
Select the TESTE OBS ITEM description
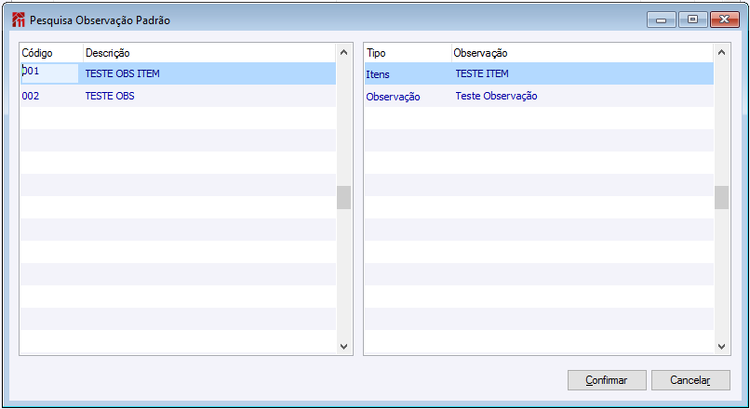[122, 74]
